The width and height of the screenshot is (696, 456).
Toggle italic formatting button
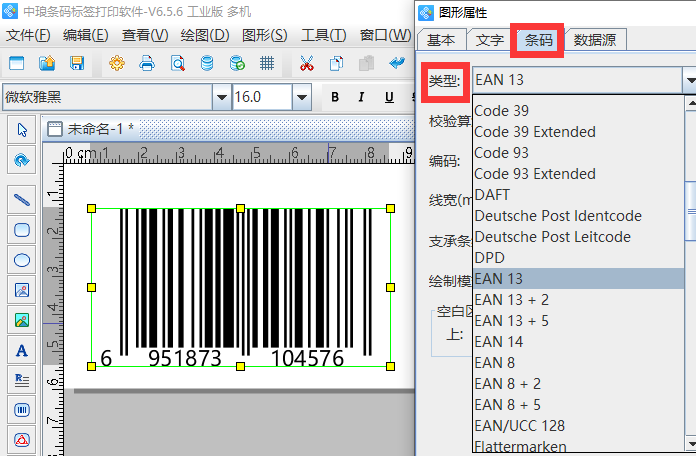[x=361, y=97]
